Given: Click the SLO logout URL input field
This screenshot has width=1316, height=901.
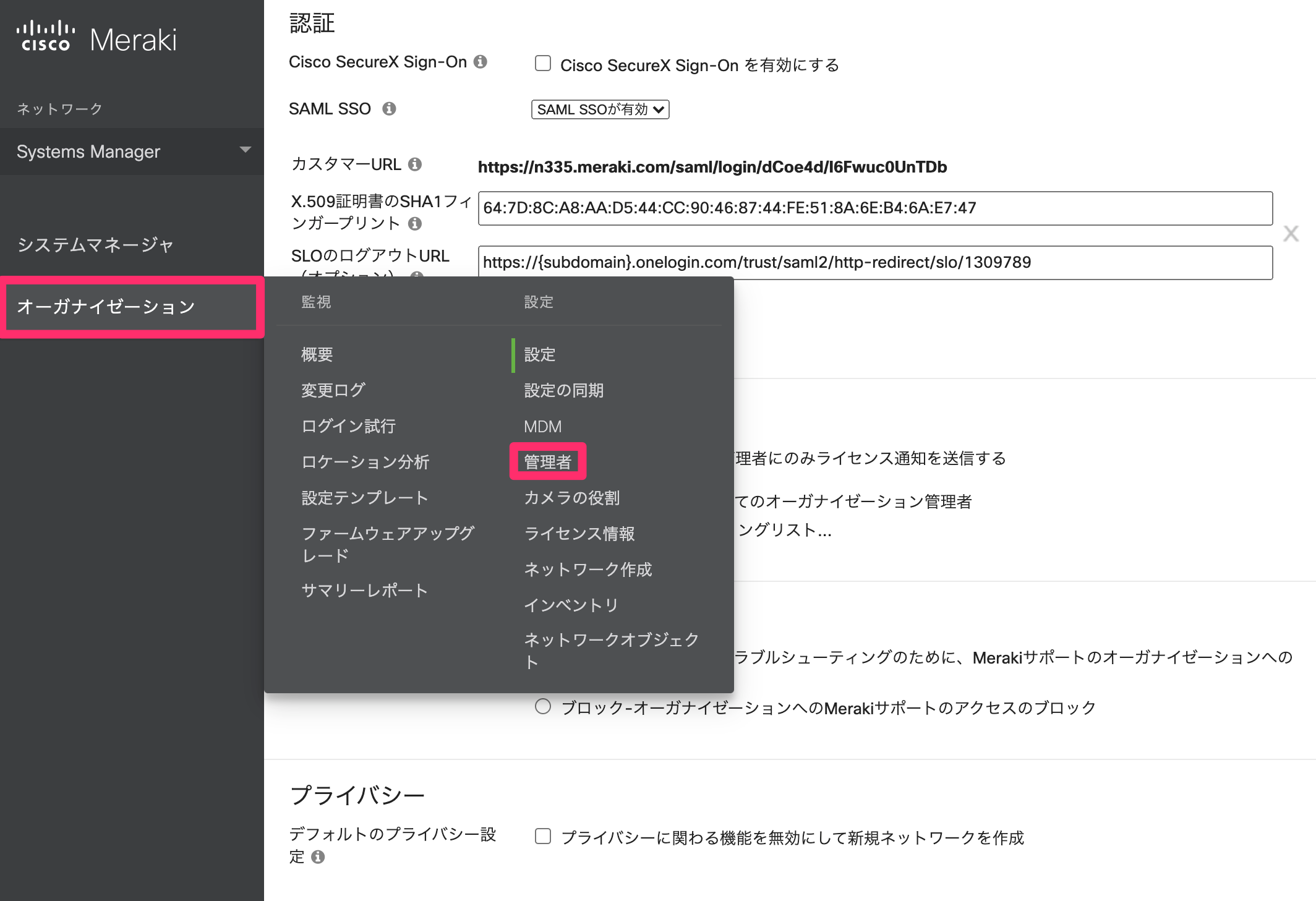Looking at the screenshot, I should pos(875,263).
